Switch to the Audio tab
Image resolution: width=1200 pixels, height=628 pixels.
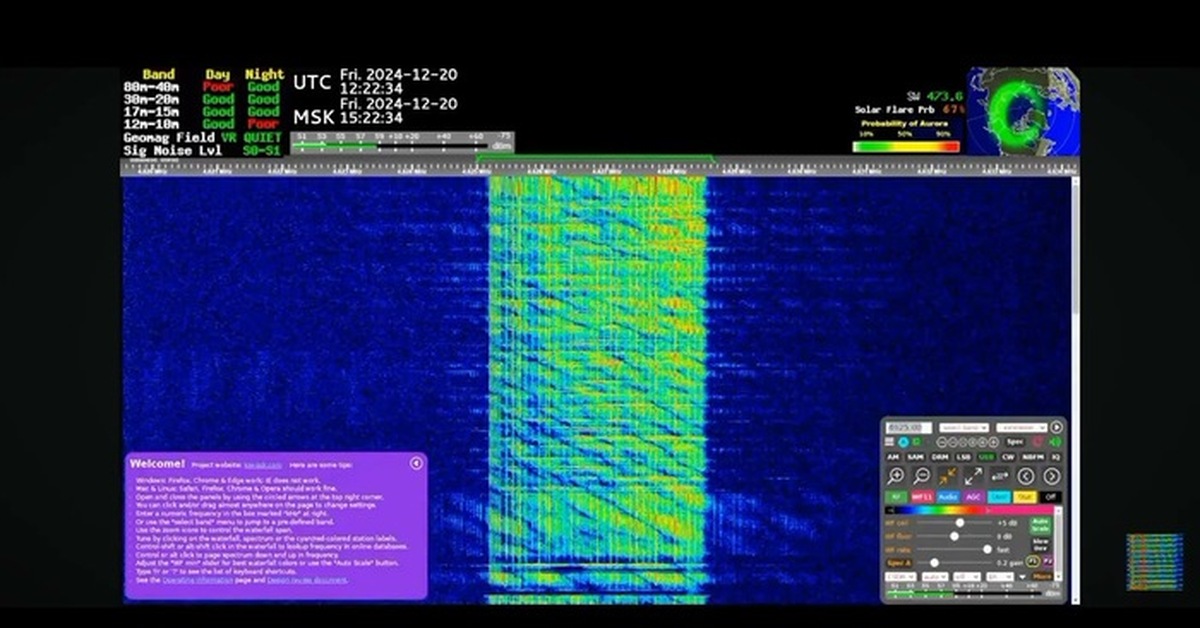click(948, 497)
